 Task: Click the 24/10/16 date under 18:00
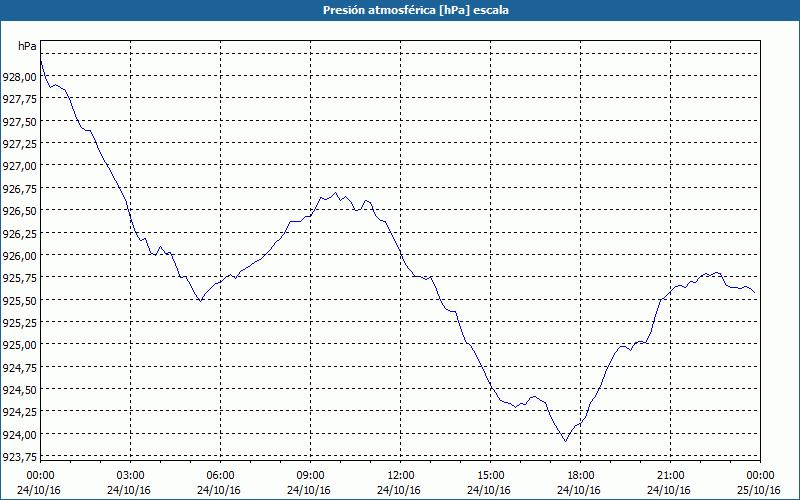coord(579,490)
